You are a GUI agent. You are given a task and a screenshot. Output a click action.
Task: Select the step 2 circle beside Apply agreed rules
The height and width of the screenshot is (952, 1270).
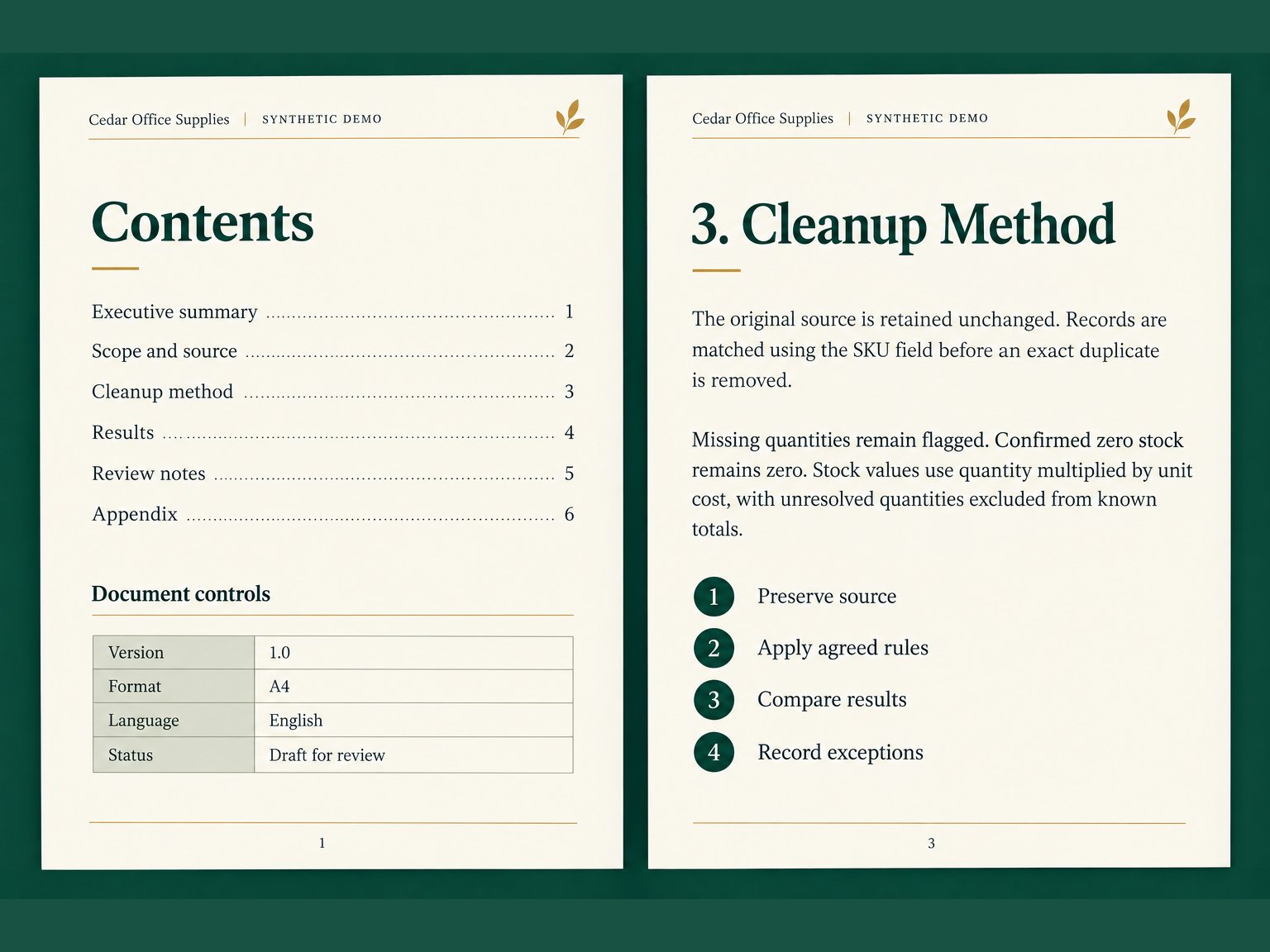tap(714, 648)
